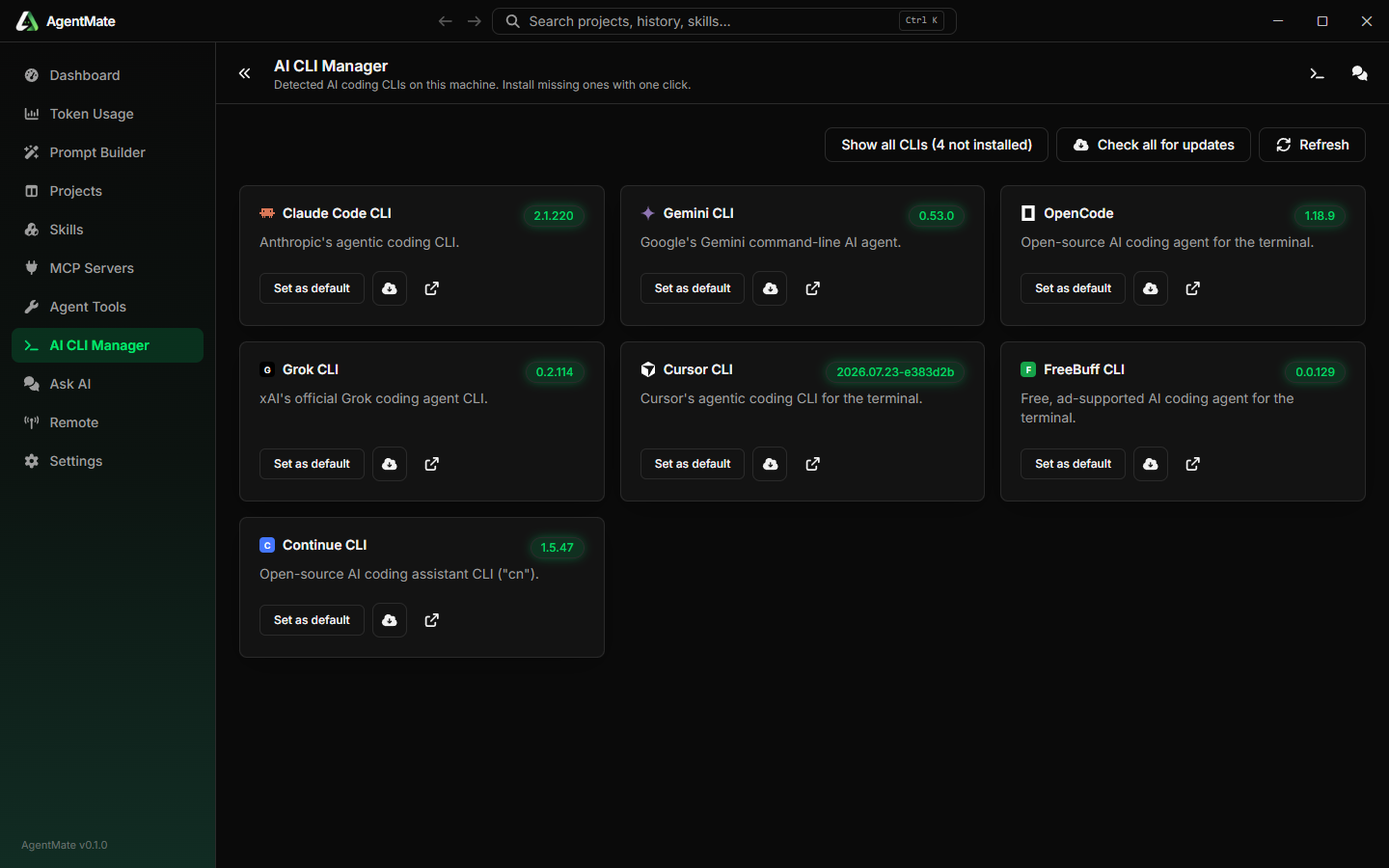Click the Gemini CLI sparkle logo

pyautogui.click(x=648, y=213)
